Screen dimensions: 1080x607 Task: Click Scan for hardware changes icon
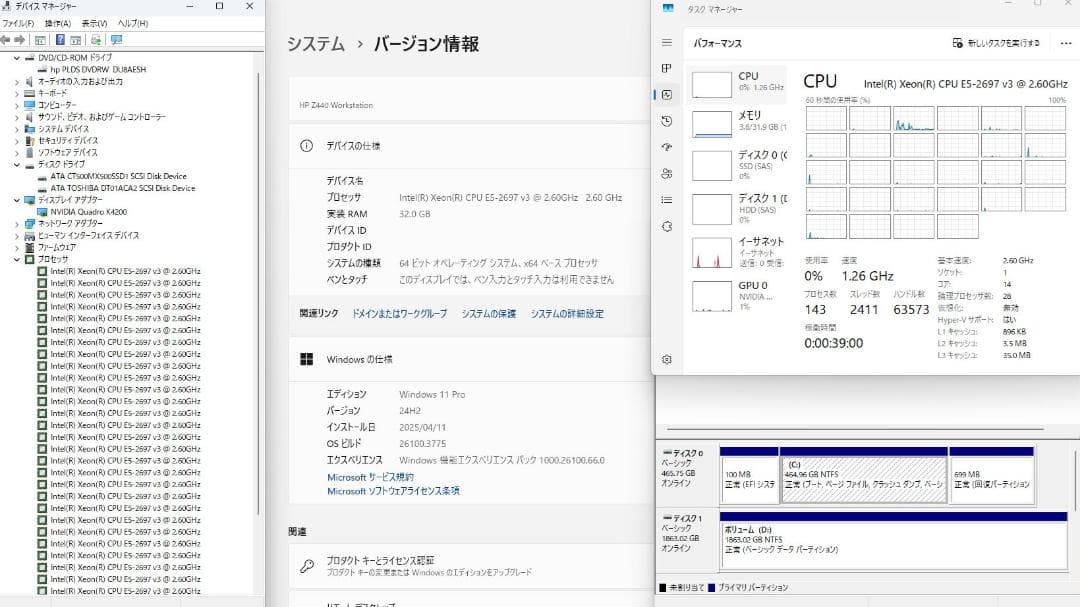point(94,39)
